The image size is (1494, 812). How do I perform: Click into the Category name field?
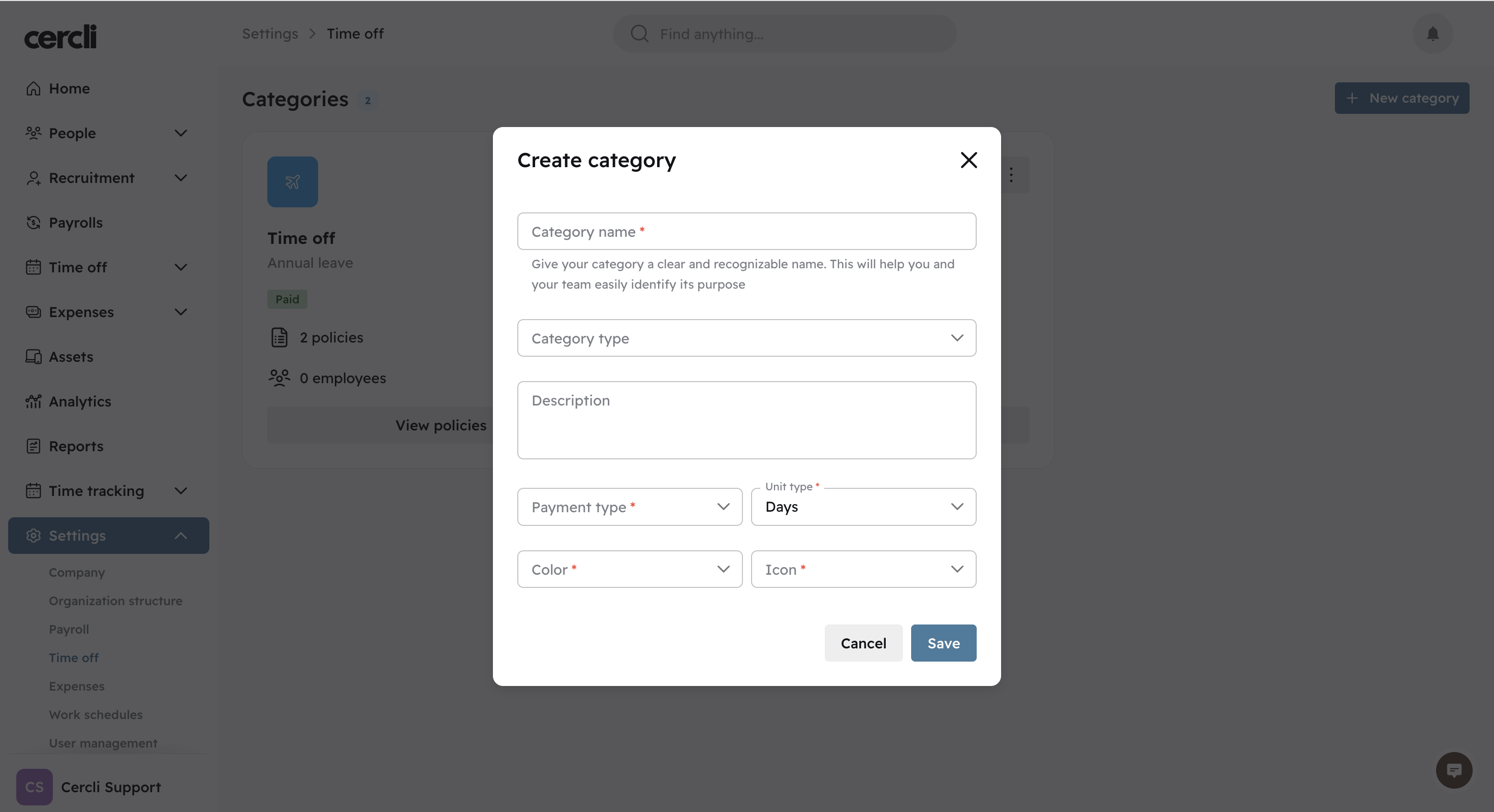point(746,231)
